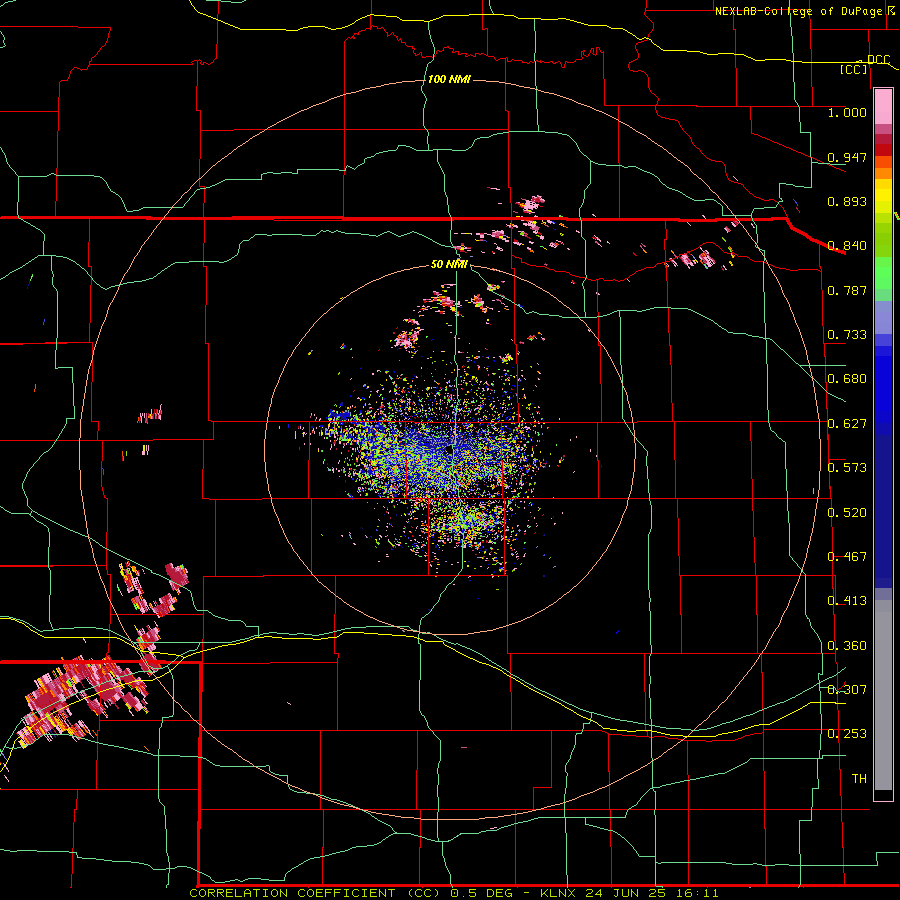Click the 0.947 legend value
900x900 pixels.
click(847, 157)
